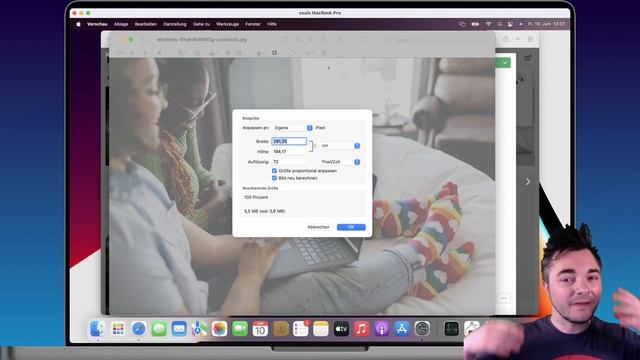This screenshot has height=360, width=640.
Task: Click the Breite input field
Action: click(289, 141)
